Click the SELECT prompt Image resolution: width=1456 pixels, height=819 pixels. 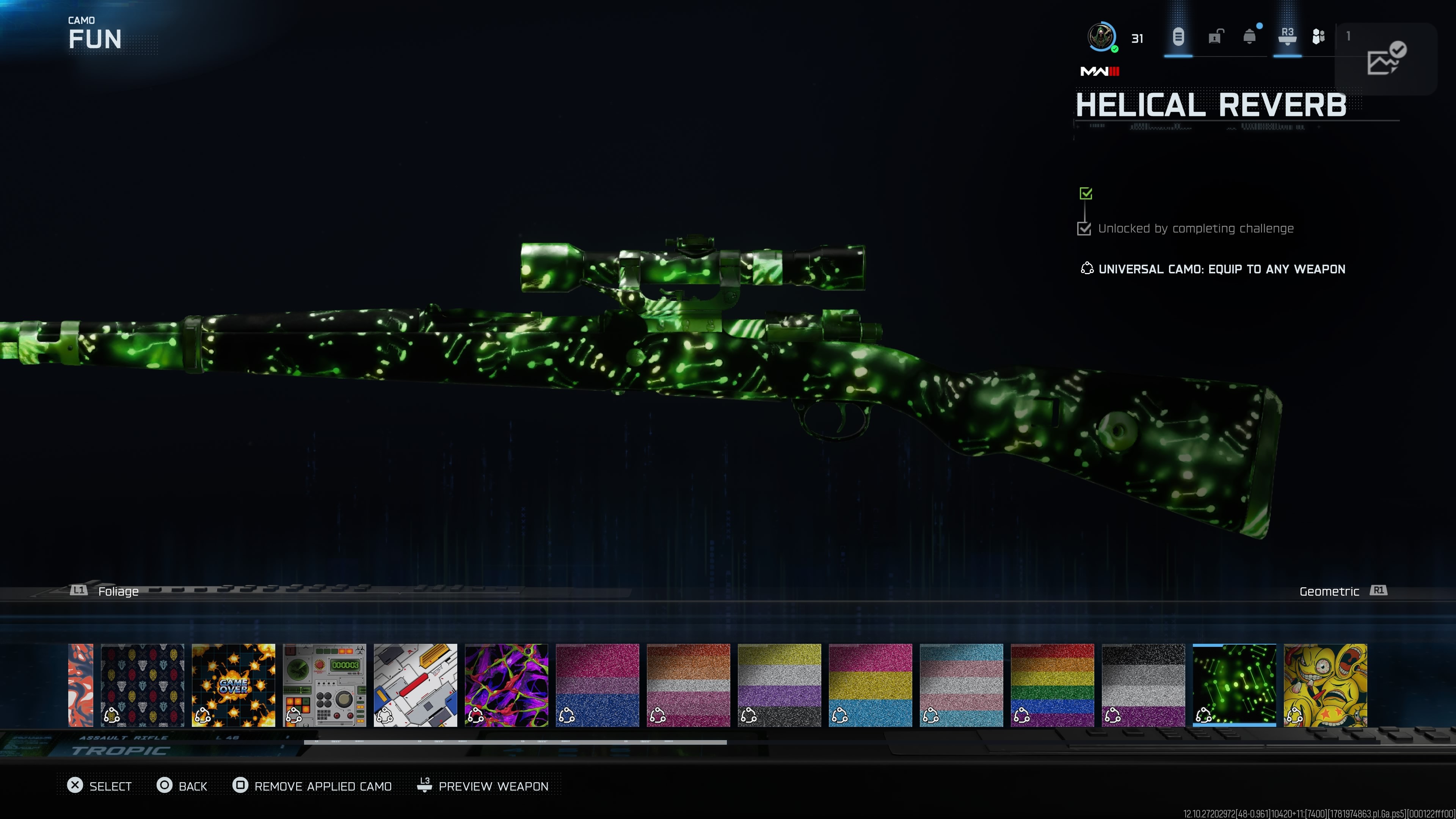pyautogui.click(x=110, y=786)
